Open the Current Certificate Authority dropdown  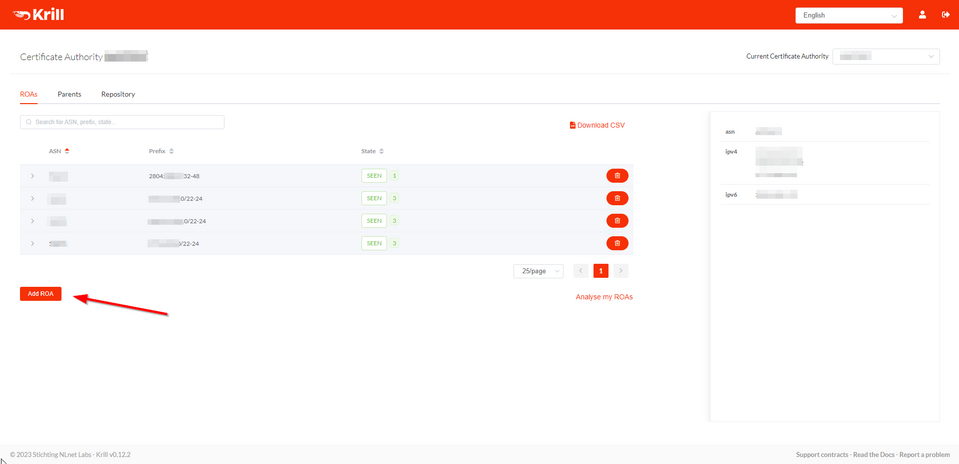pyautogui.click(x=886, y=57)
